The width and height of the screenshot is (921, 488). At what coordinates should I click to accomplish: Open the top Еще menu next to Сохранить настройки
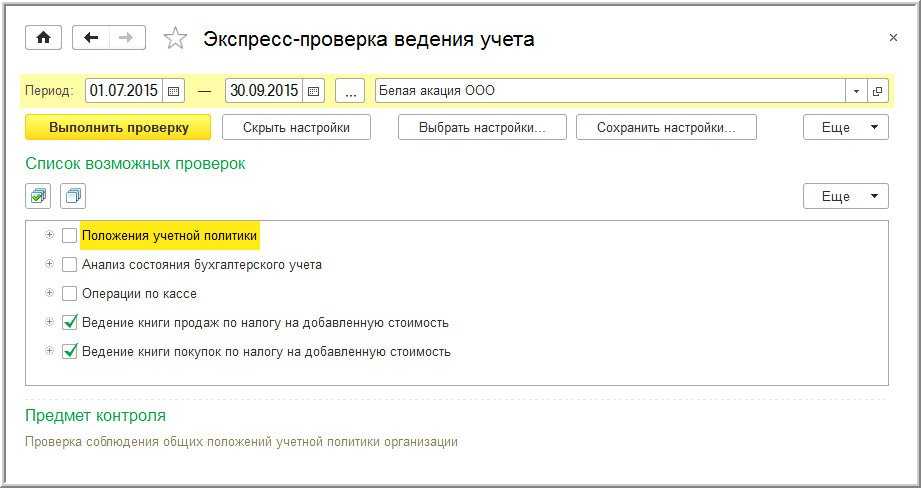point(846,127)
